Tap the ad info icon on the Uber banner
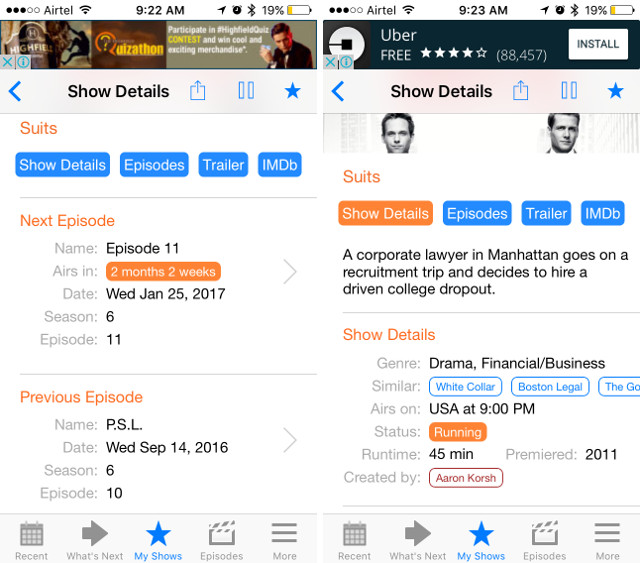The width and height of the screenshot is (640, 563). 346,62
